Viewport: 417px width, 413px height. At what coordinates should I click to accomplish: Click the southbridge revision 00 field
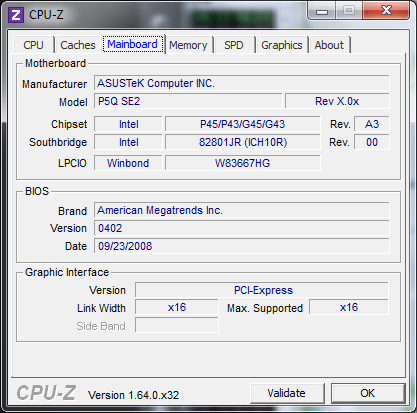coord(372,142)
